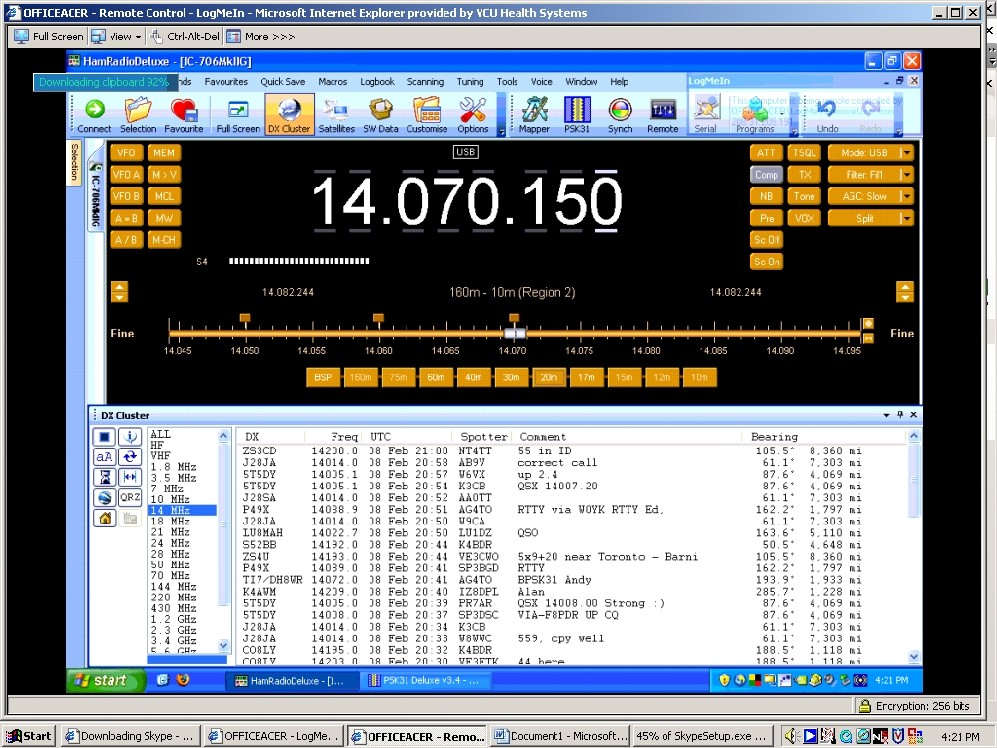Click the MEM memory button
Screen dimensions: 997x748
tap(163, 153)
